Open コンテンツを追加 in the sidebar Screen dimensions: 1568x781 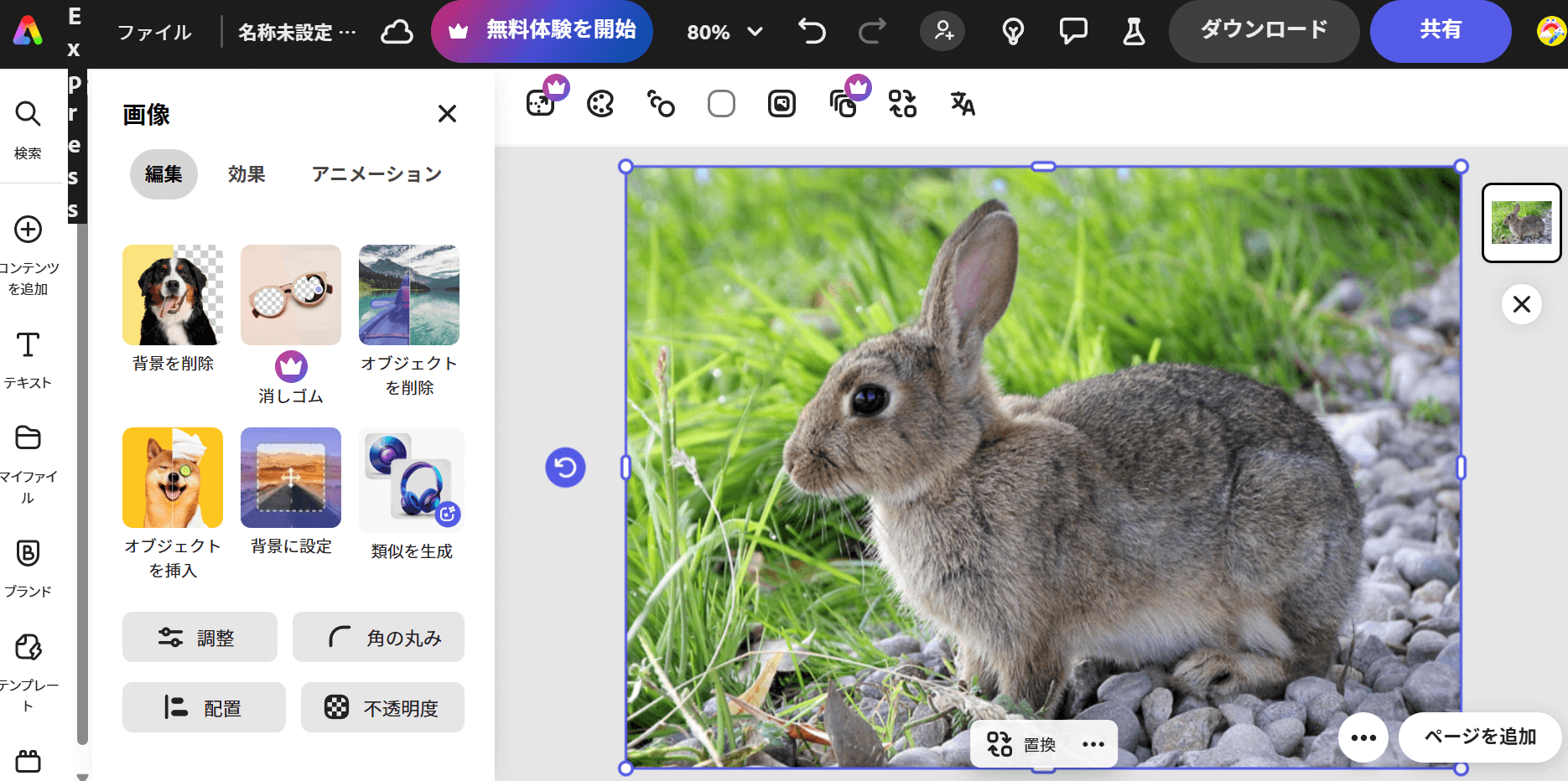tap(28, 256)
